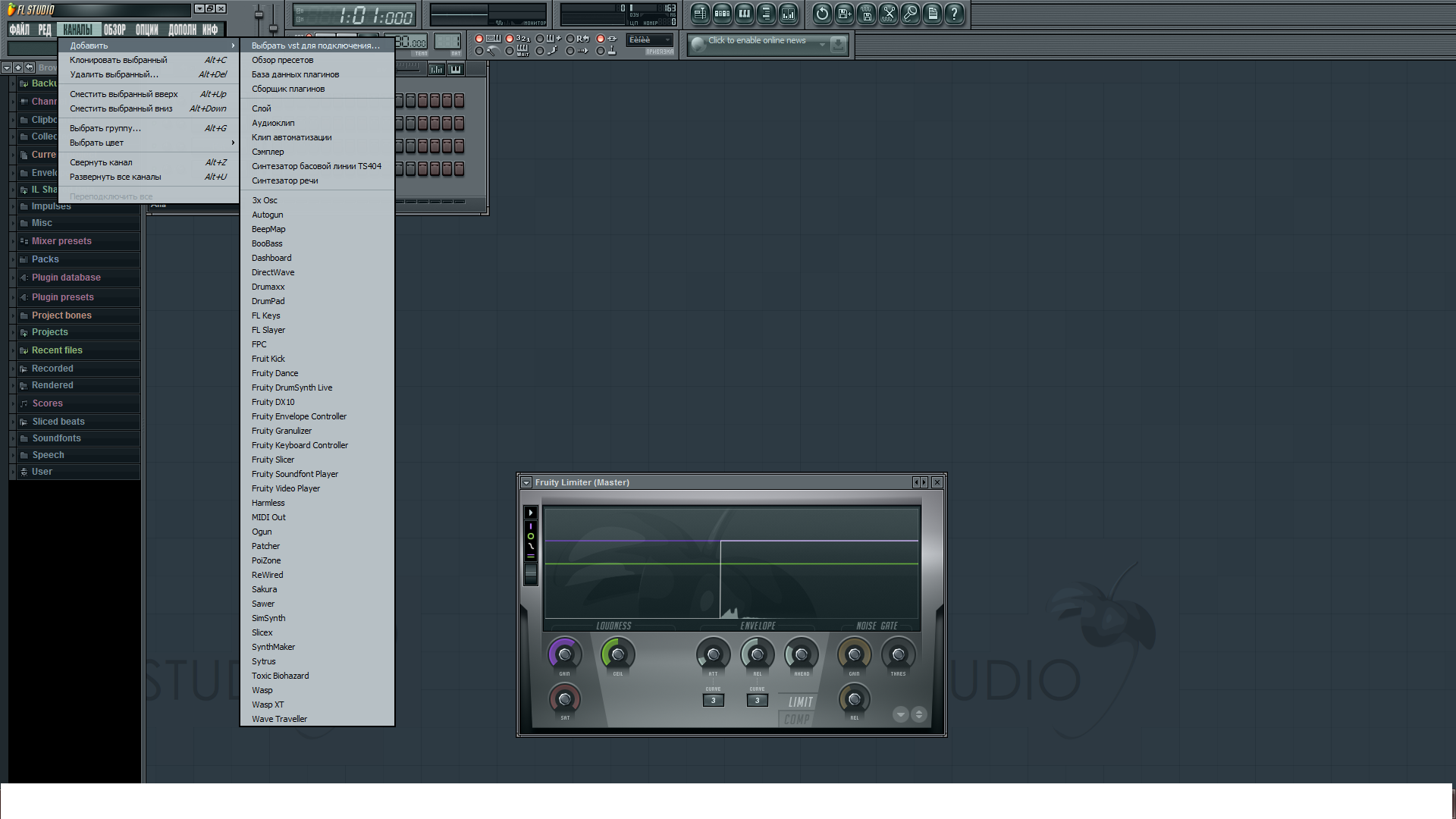The image size is (1456, 819).
Task: Open the ОПЦИИ menu
Action: click(146, 30)
